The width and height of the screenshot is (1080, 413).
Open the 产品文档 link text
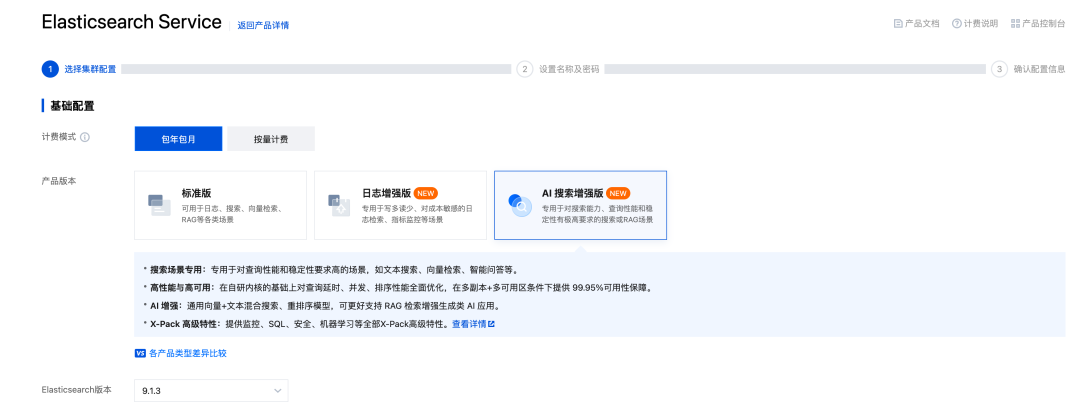tap(922, 23)
